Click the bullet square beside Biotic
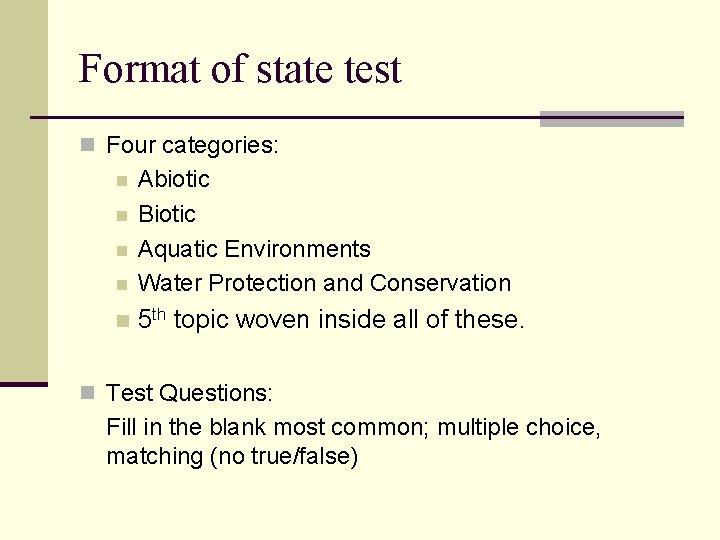Screen dimensions: 720x540 pyautogui.click(x=122, y=216)
